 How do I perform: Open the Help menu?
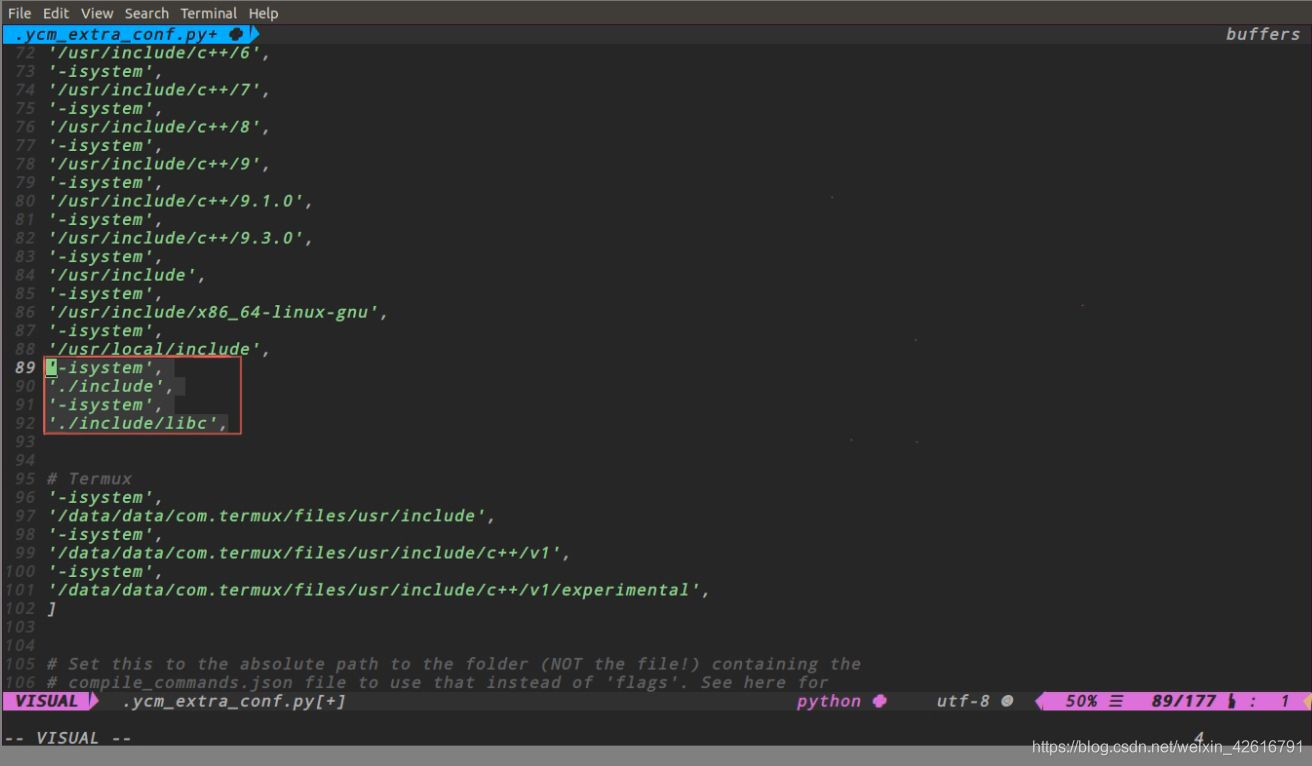pyautogui.click(x=264, y=13)
